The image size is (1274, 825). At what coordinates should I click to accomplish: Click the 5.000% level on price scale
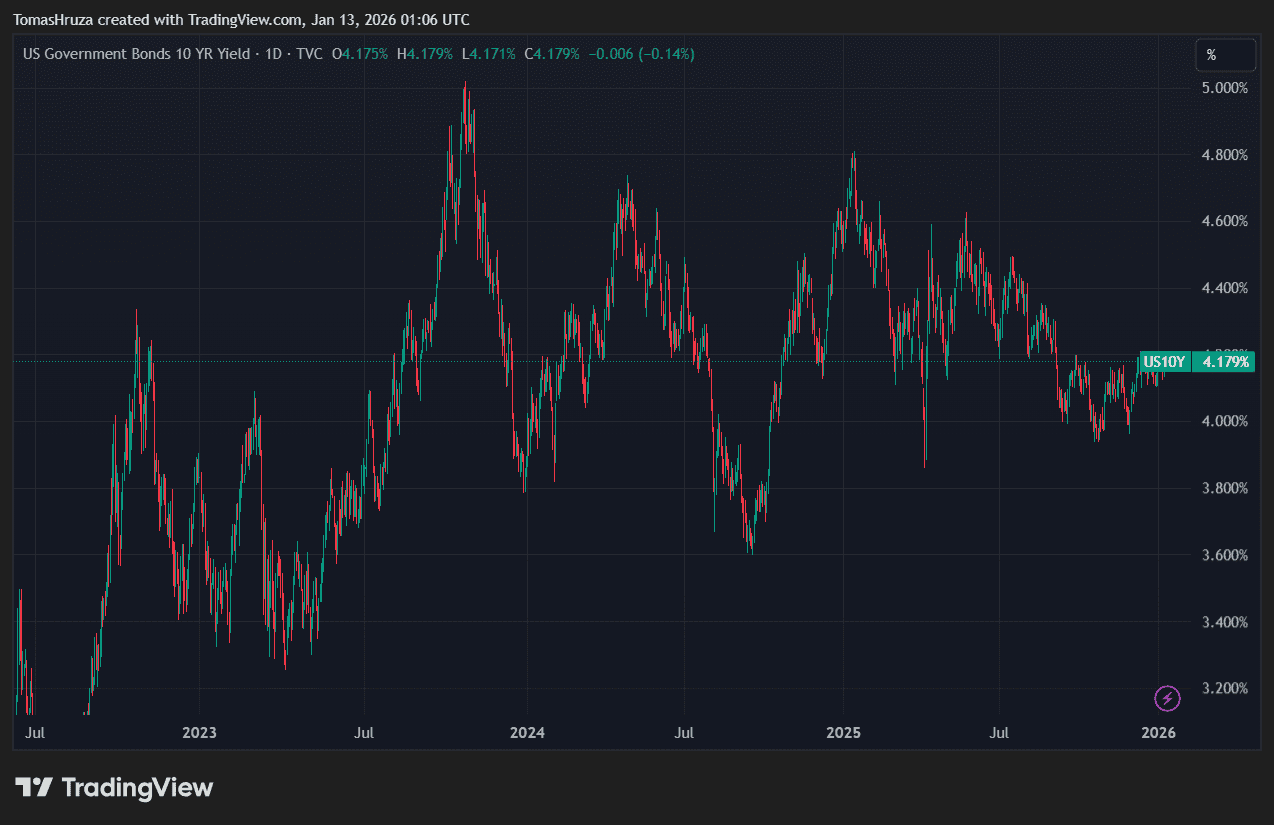[x=1225, y=88]
